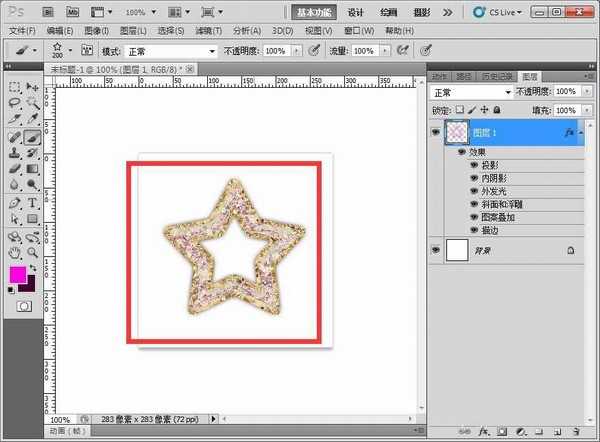The width and height of the screenshot is (600, 442).
Task: Open the brush 模式 dropdown in options bar
Action: [171, 50]
